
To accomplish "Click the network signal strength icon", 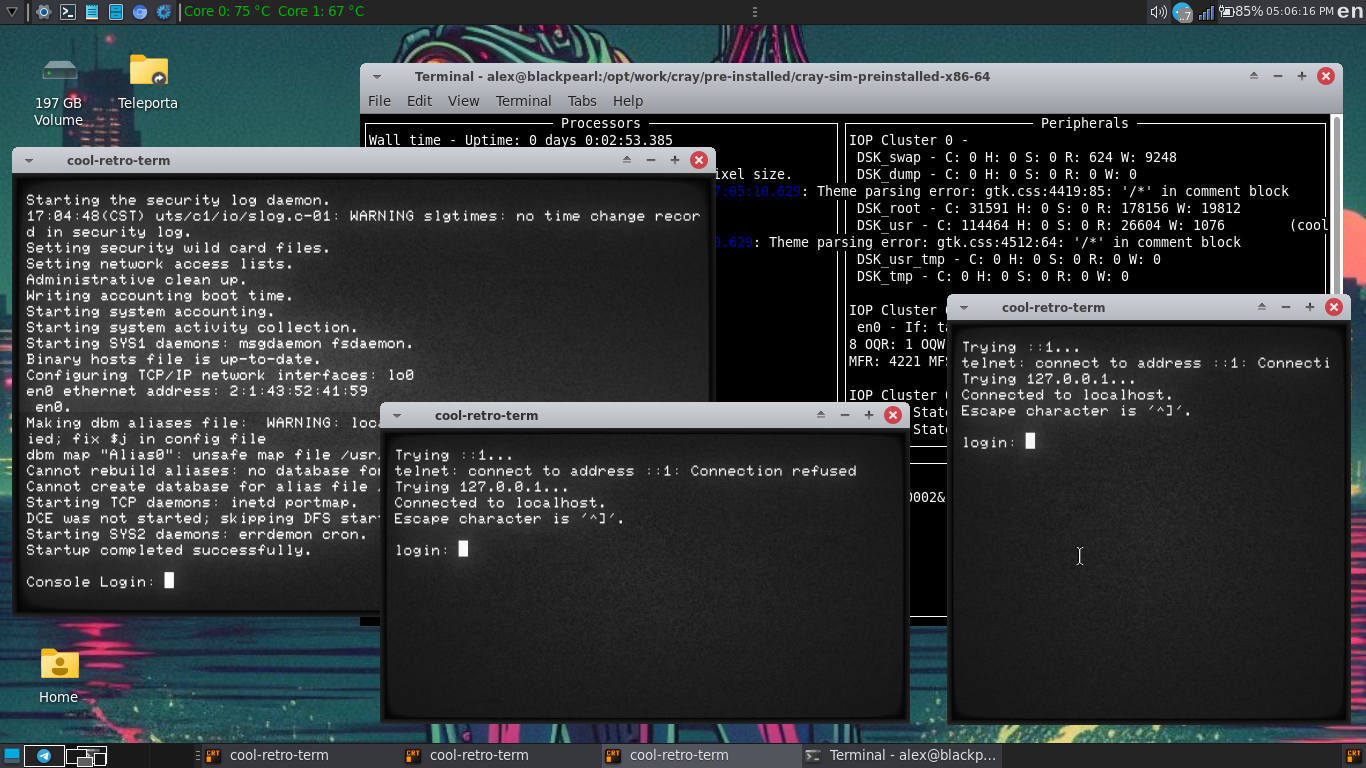I will 1206,12.
